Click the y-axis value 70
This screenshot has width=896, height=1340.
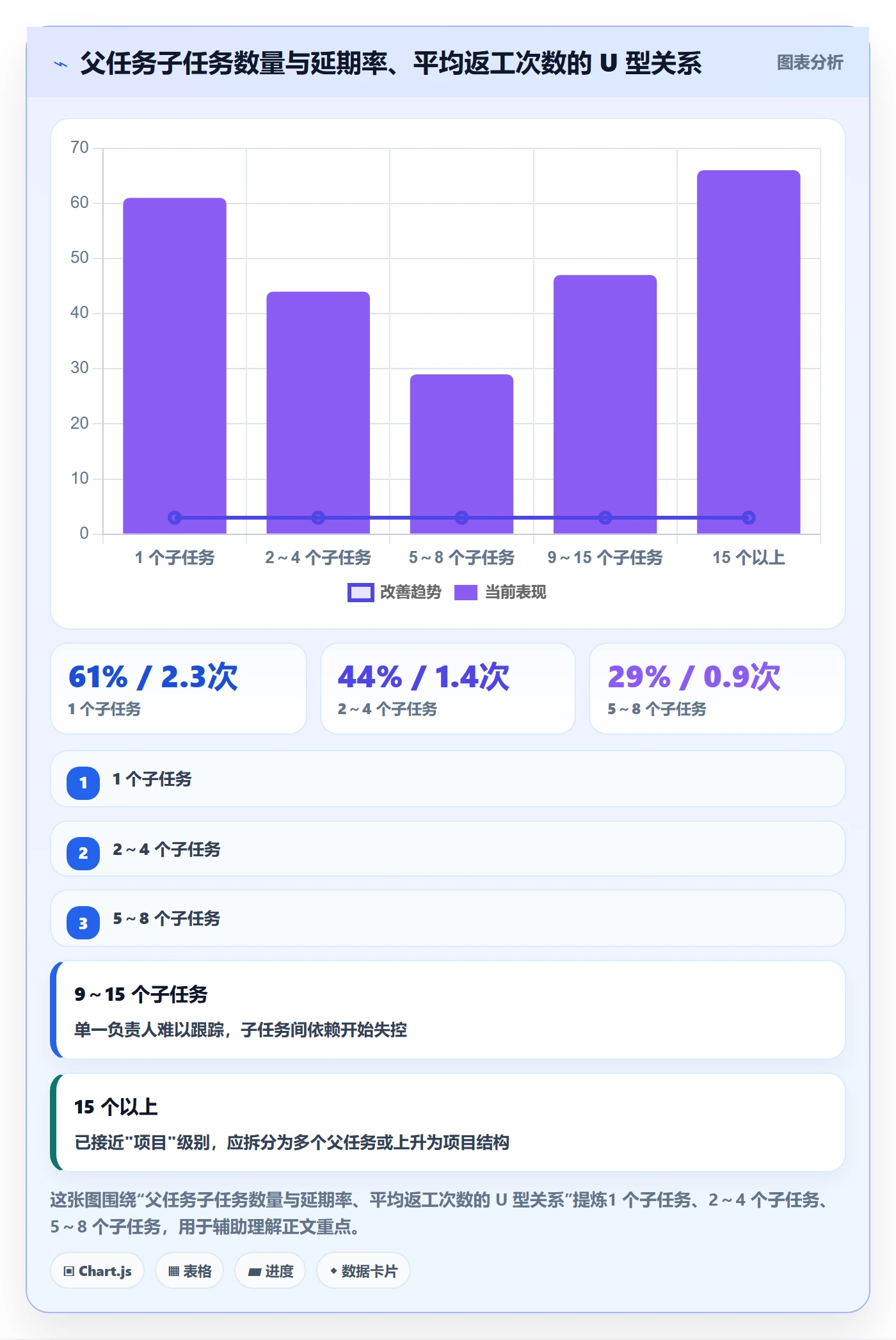click(79, 148)
